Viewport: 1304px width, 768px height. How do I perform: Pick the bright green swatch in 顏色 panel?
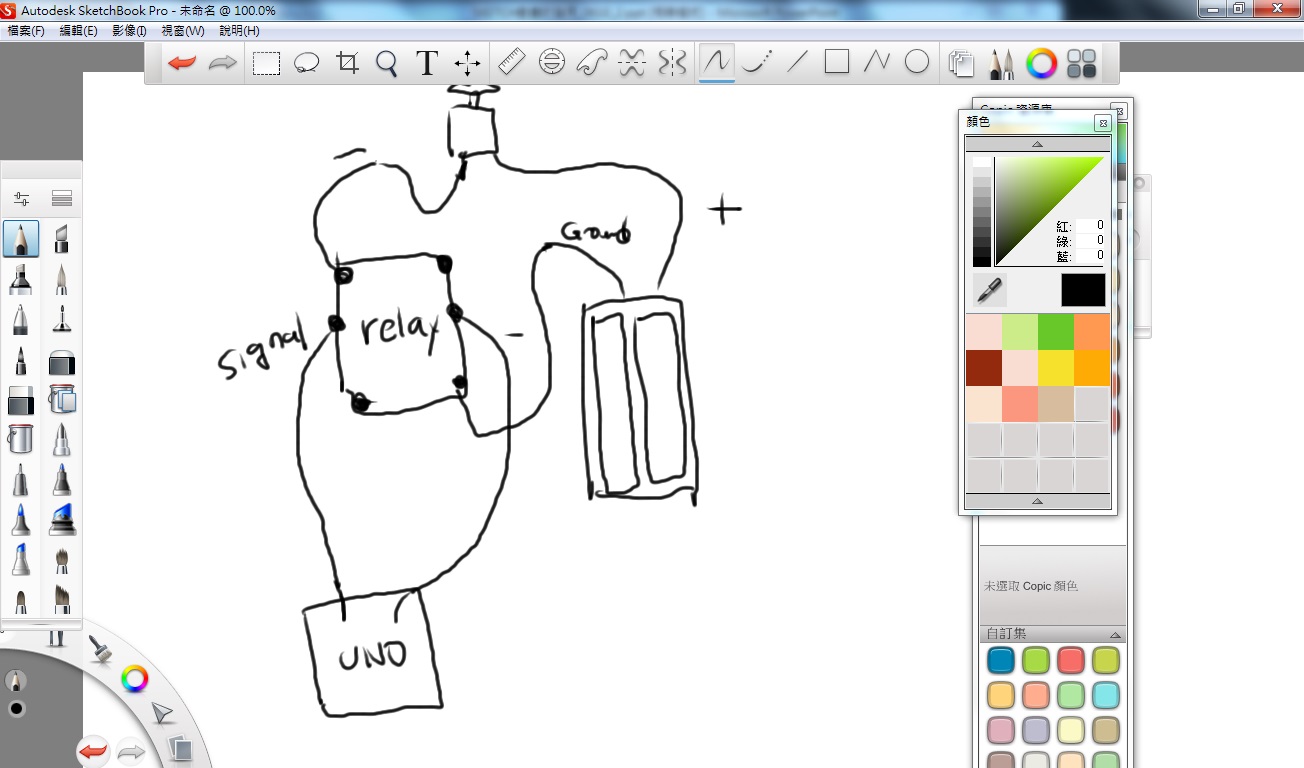(x=1056, y=332)
